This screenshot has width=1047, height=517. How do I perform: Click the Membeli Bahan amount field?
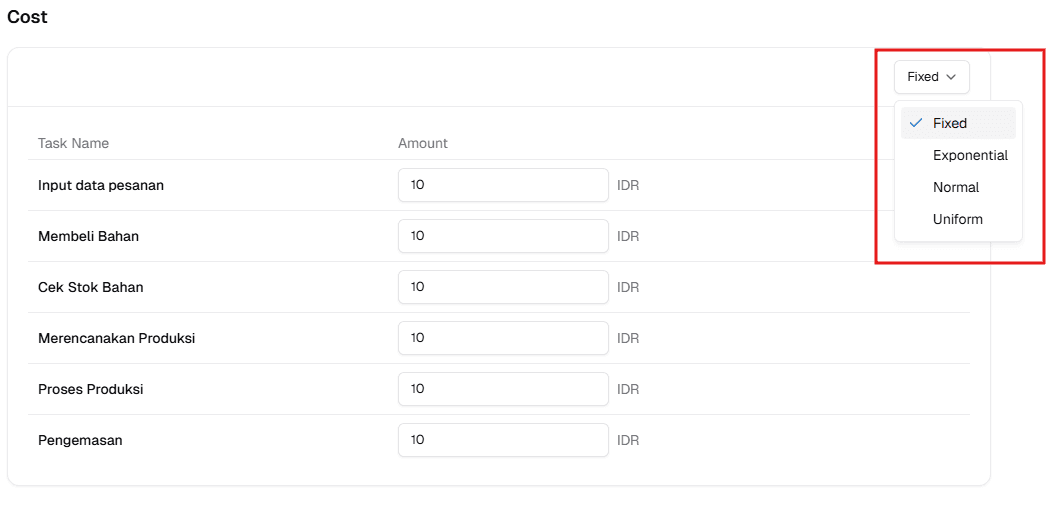click(x=503, y=236)
